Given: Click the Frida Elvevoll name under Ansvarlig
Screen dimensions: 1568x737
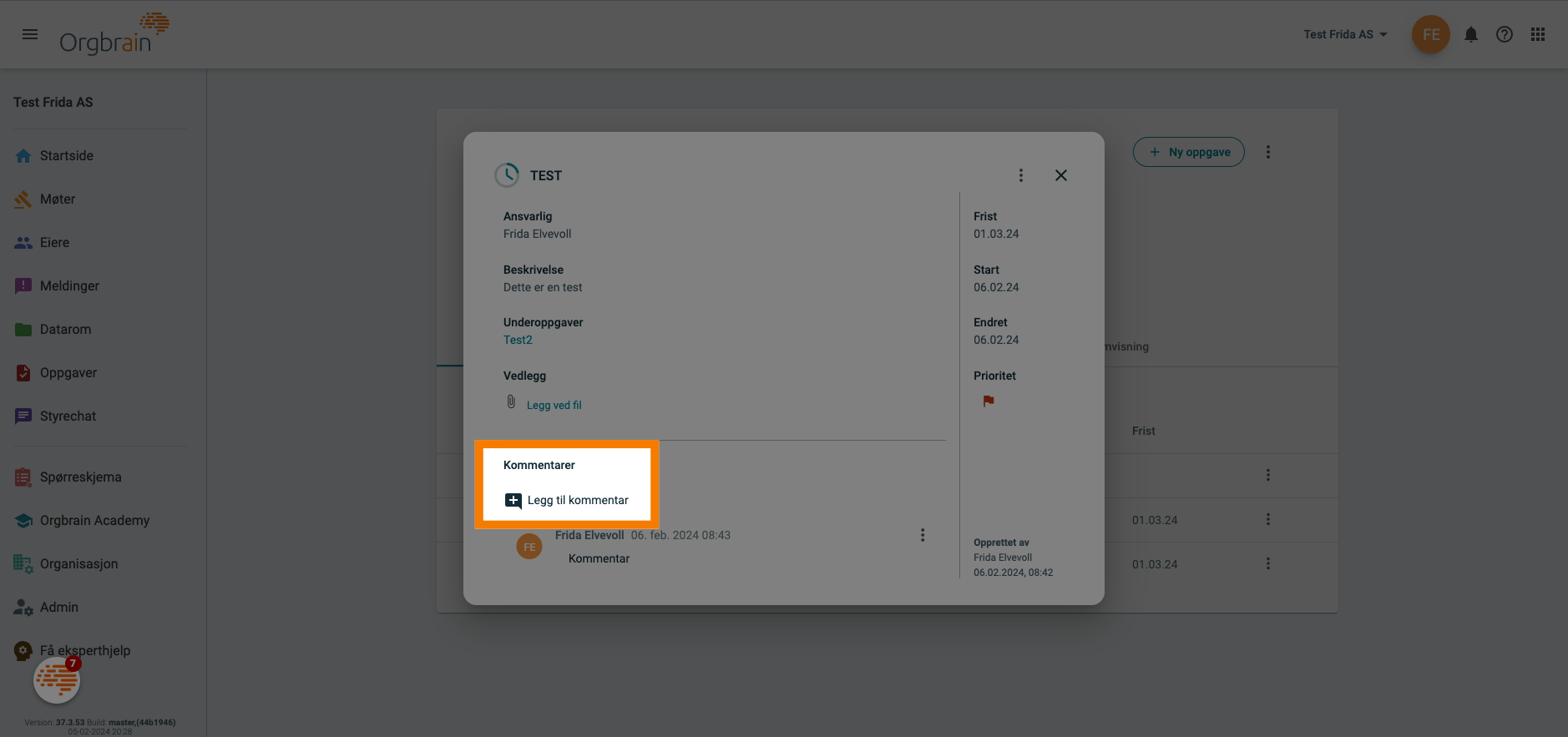Looking at the screenshot, I should pos(538,234).
